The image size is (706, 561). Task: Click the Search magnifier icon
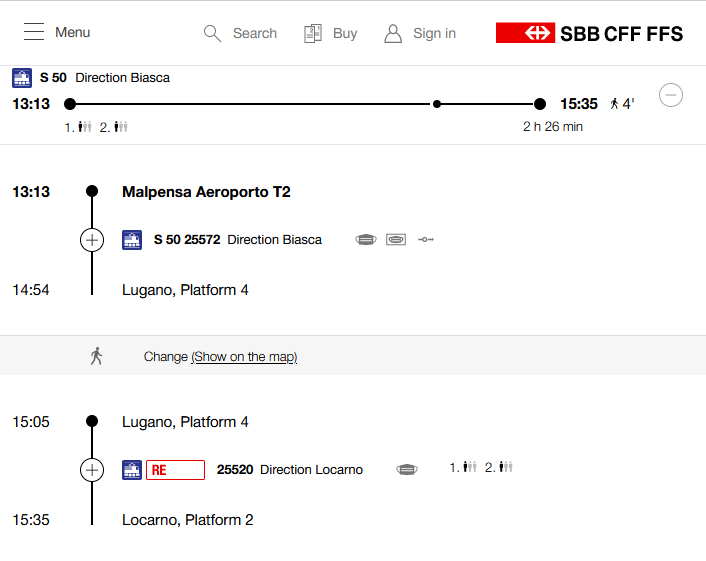pos(212,33)
